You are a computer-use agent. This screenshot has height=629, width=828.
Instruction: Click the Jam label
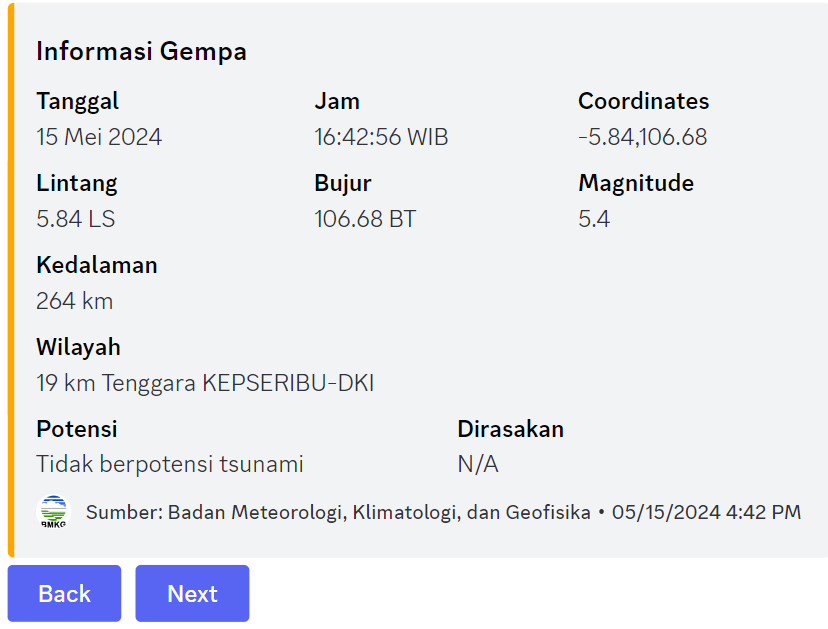point(337,101)
